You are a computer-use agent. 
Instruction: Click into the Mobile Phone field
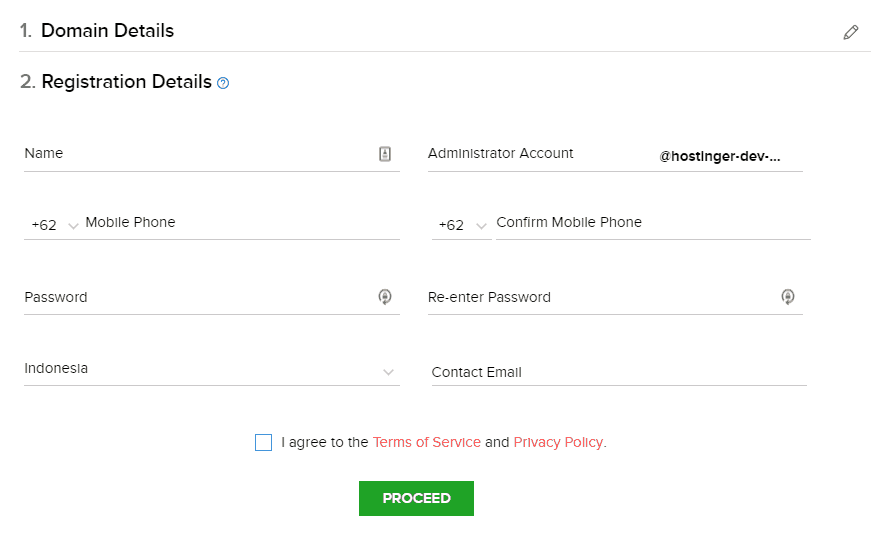242,224
